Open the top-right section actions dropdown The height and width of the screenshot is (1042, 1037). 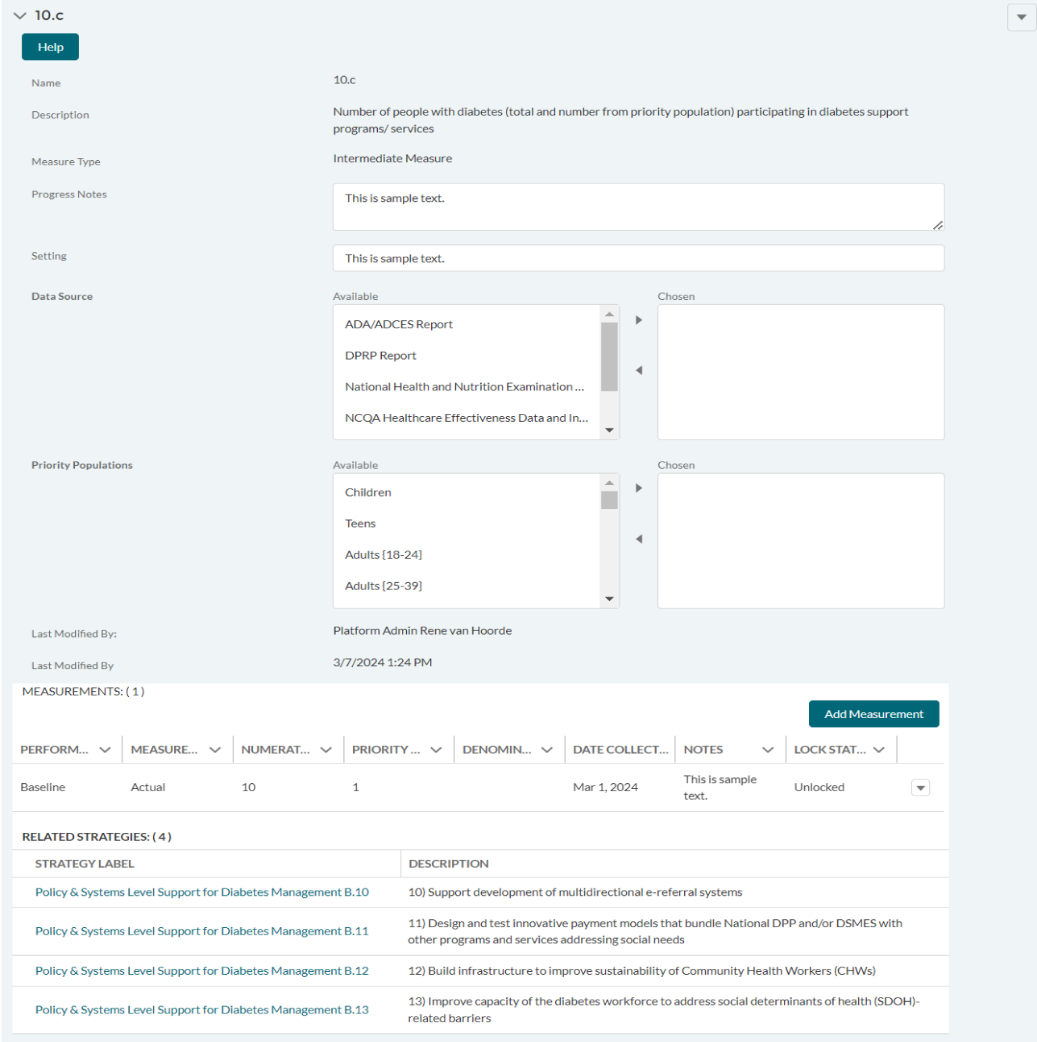tap(1022, 17)
